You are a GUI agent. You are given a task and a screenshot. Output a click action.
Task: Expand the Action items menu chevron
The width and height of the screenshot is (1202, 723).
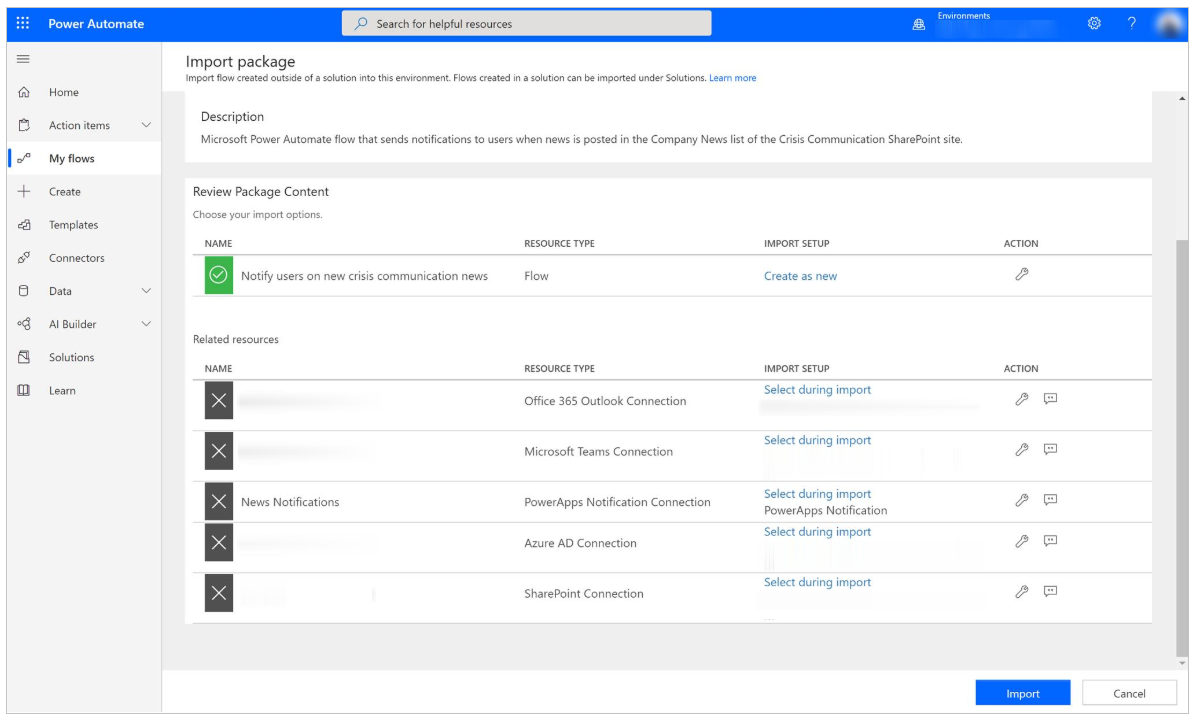click(146, 125)
